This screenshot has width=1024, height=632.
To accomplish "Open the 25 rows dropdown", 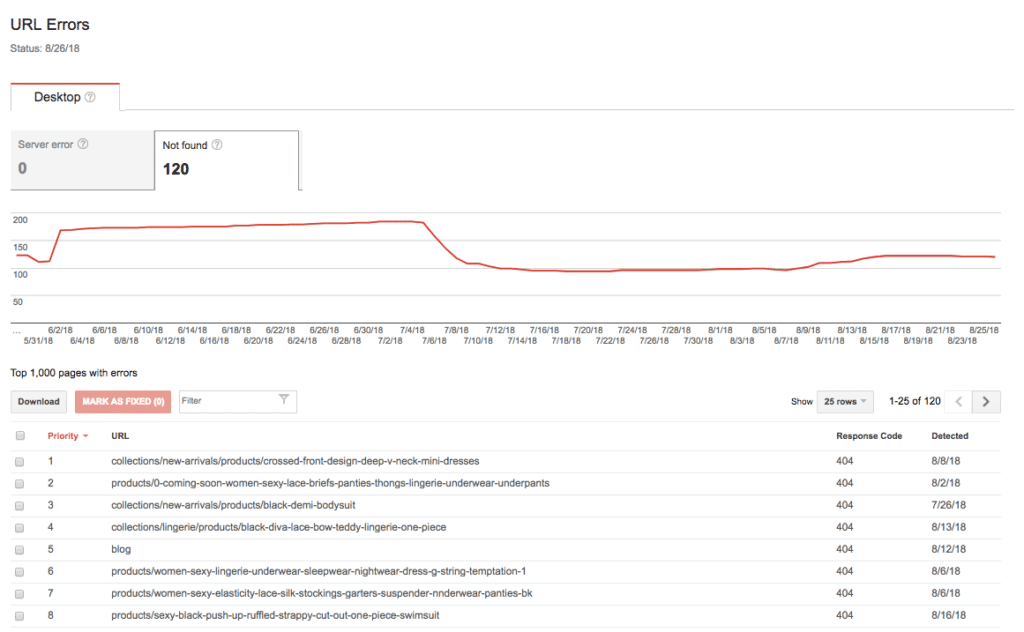I will (845, 402).
